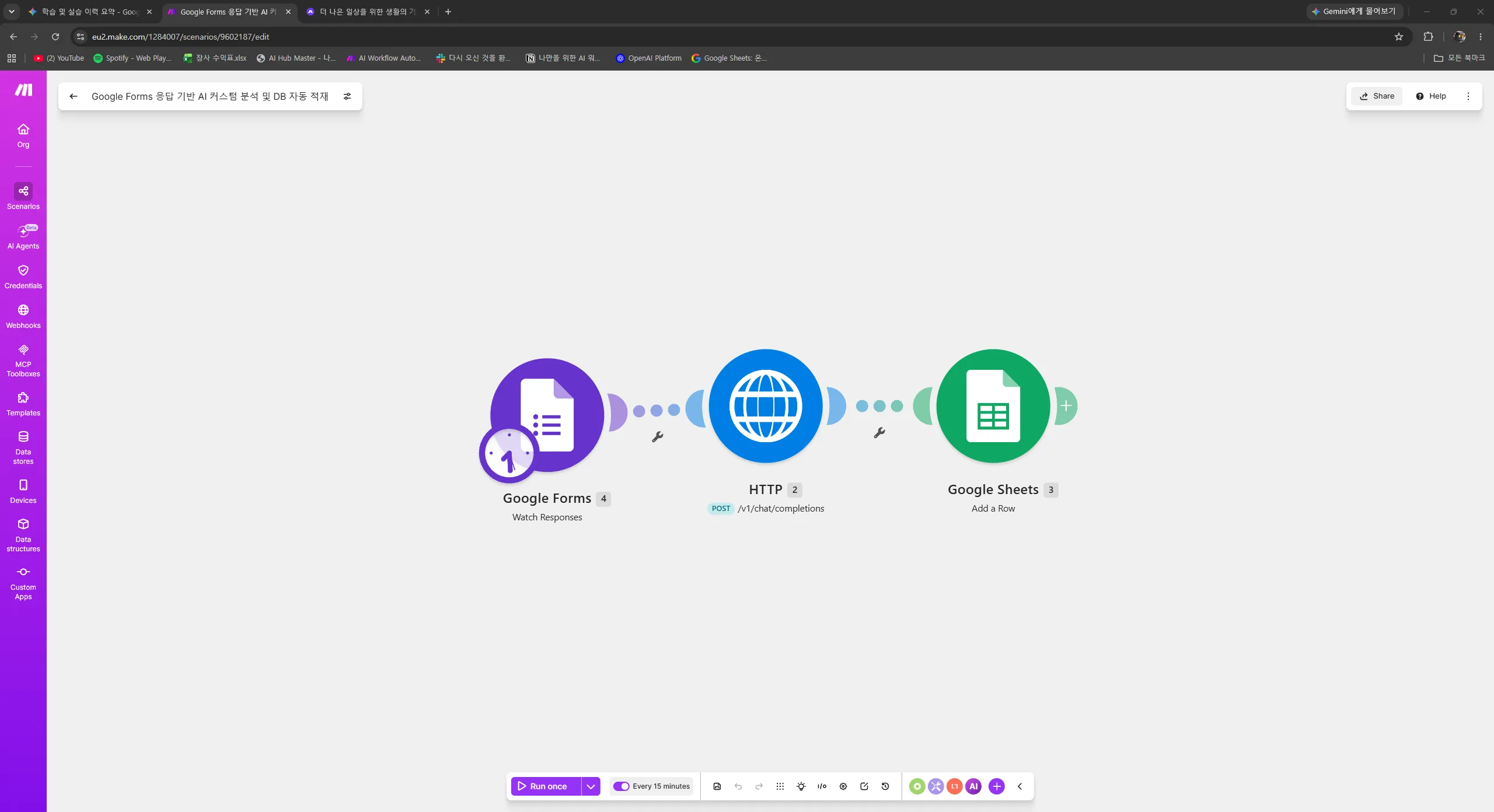The image size is (1494, 812).
Task: Open Org in the sidebar
Action: click(23, 135)
